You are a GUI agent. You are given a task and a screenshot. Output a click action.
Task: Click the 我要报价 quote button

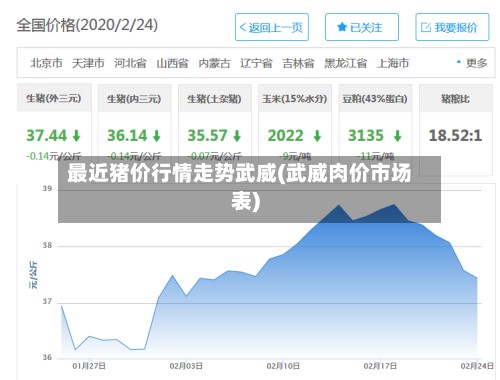pos(452,27)
